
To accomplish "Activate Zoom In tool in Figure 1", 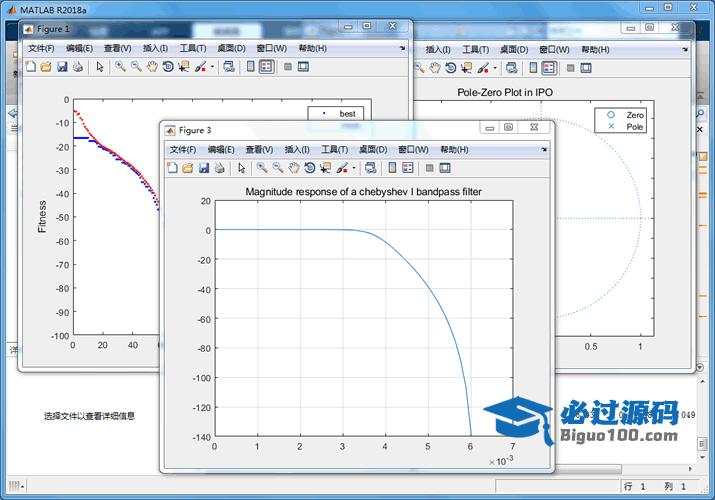I will 120,67.
